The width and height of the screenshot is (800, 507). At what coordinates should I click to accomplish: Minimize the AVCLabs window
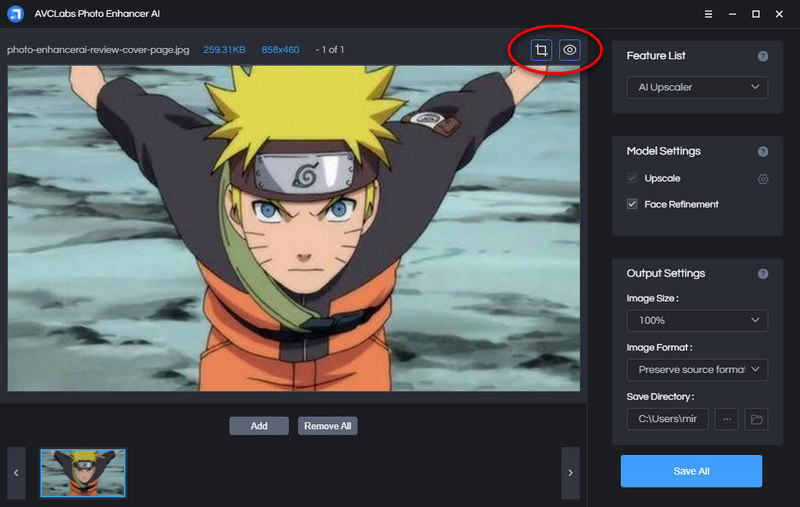point(732,14)
